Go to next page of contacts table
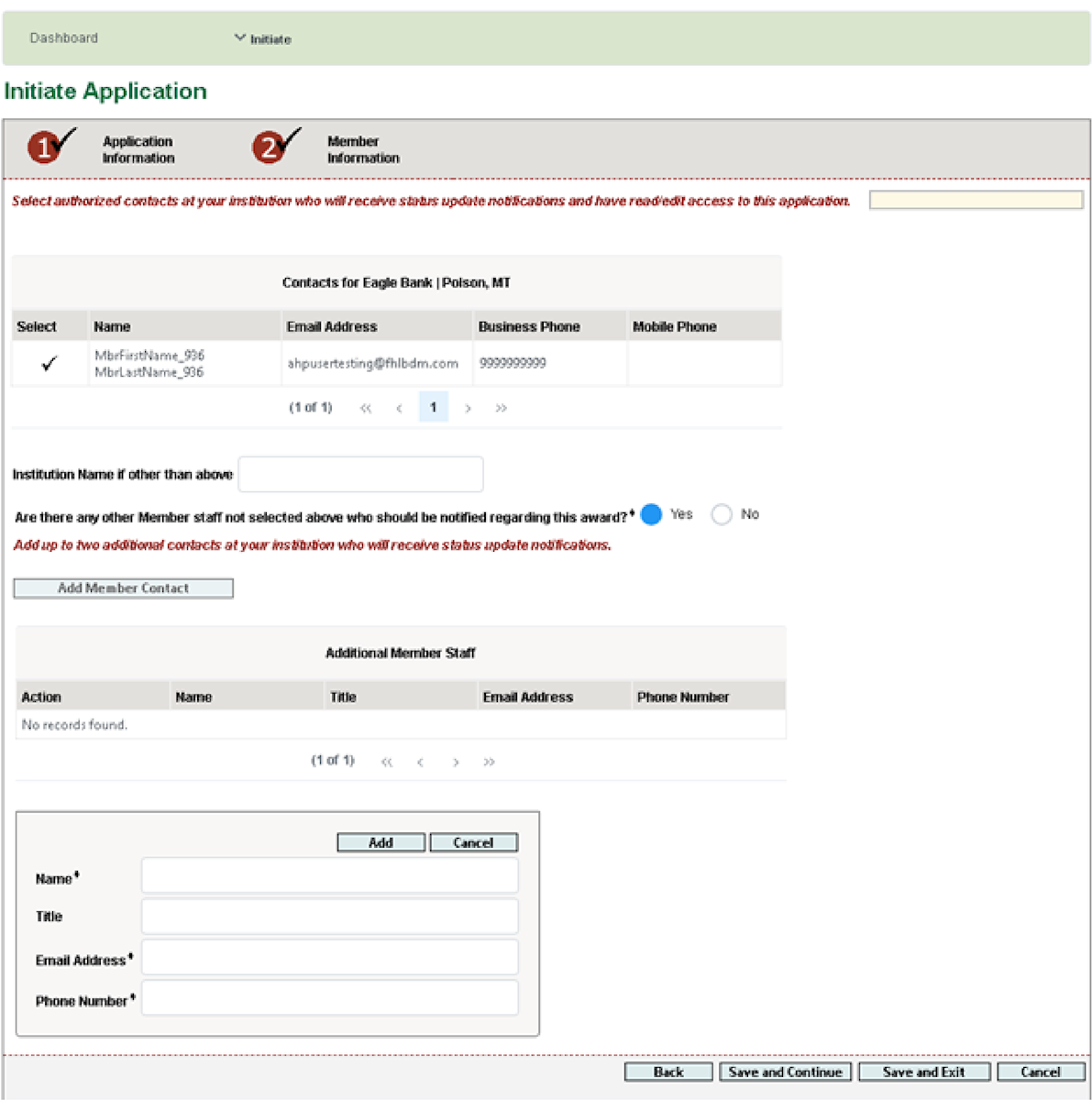This screenshot has width=1092, height=1100. click(468, 408)
